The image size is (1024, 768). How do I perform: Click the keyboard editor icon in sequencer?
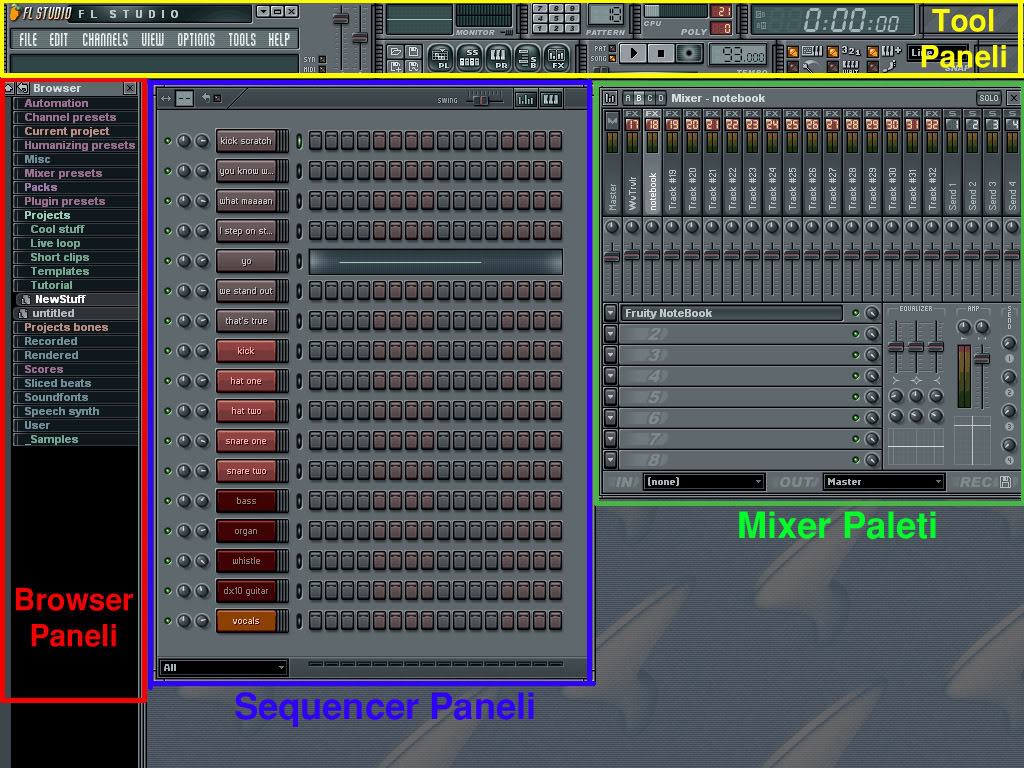click(551, 99)
